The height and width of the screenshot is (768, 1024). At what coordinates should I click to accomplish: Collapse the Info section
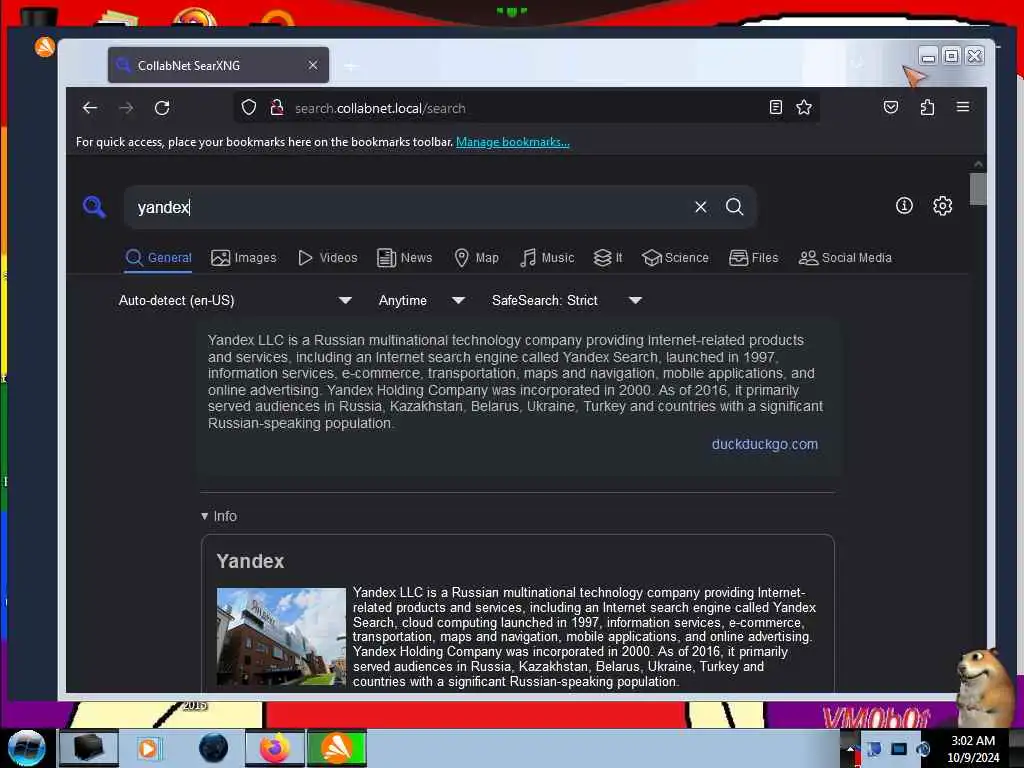click(x=219, y=516)
